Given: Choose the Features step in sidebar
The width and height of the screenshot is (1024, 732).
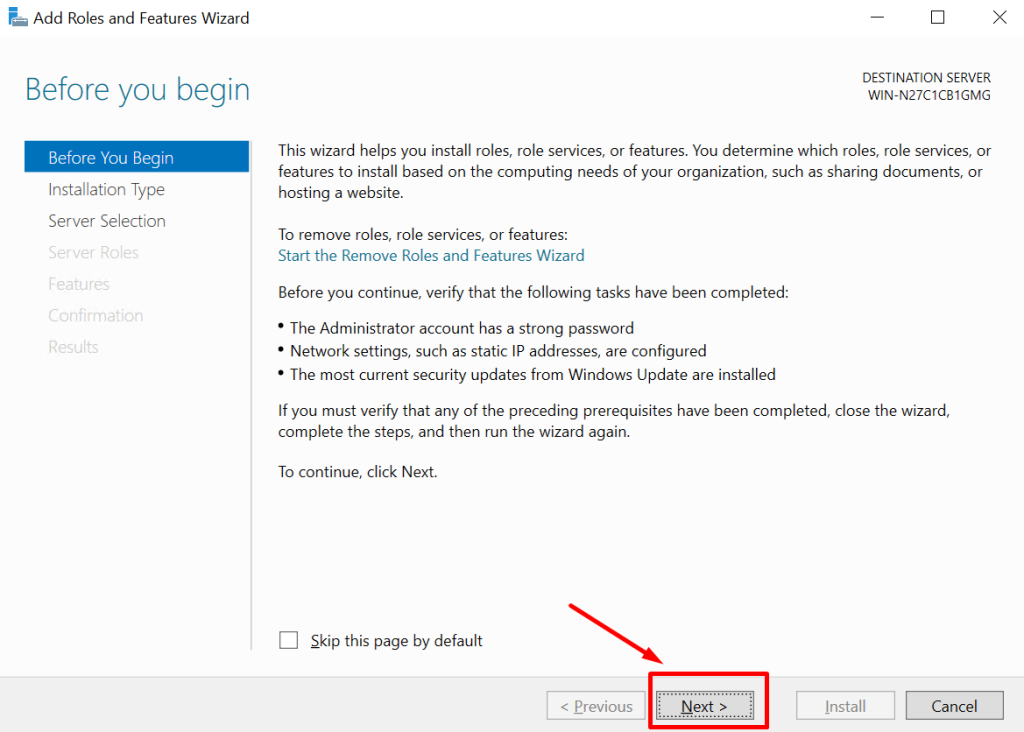Looking at the screenshot, I should tap(79, 284).
